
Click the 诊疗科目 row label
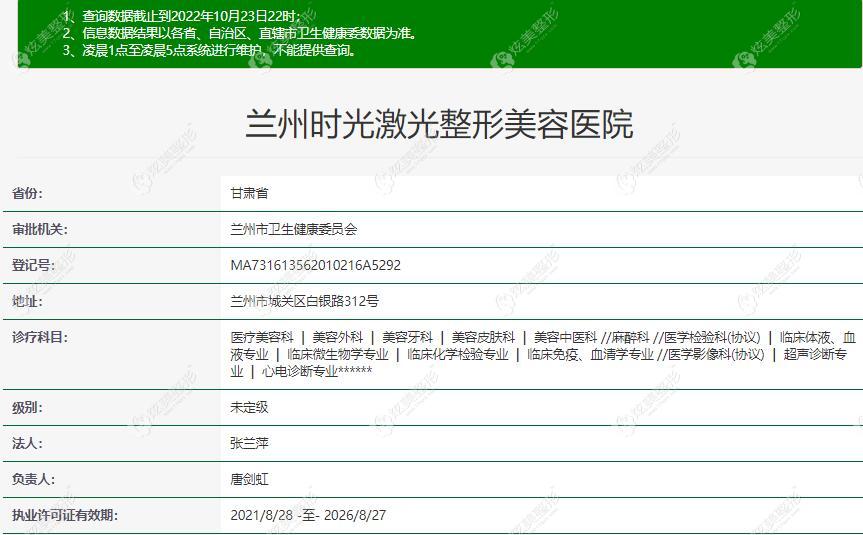tap(40, 337)
